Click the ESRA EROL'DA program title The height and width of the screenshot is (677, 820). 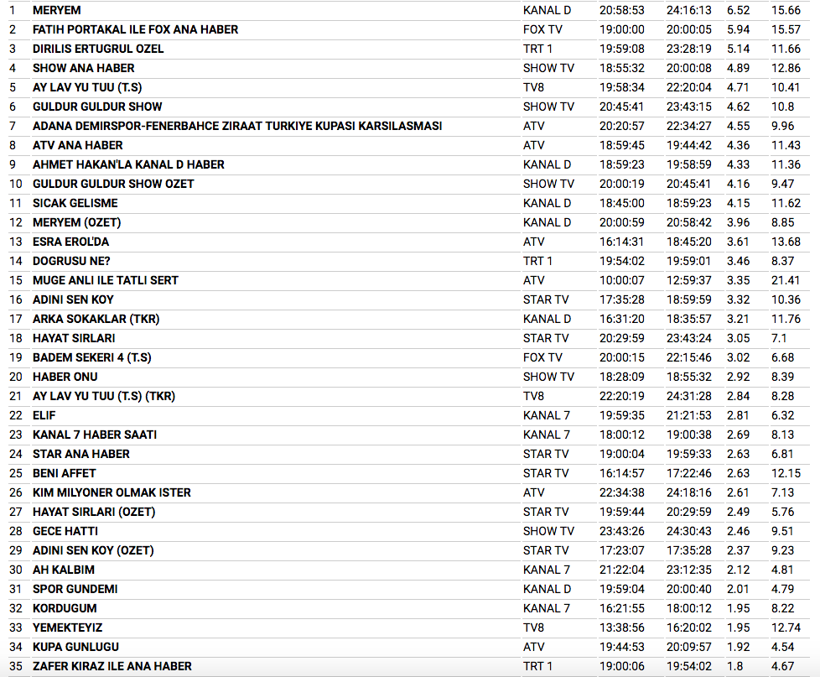click(x=71, y=242)
